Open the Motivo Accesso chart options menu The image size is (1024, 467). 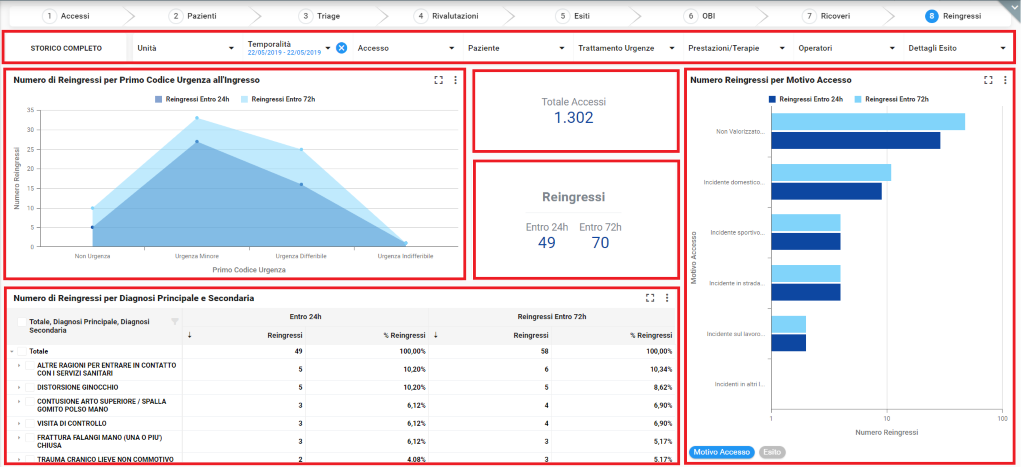coord(1005,80)
